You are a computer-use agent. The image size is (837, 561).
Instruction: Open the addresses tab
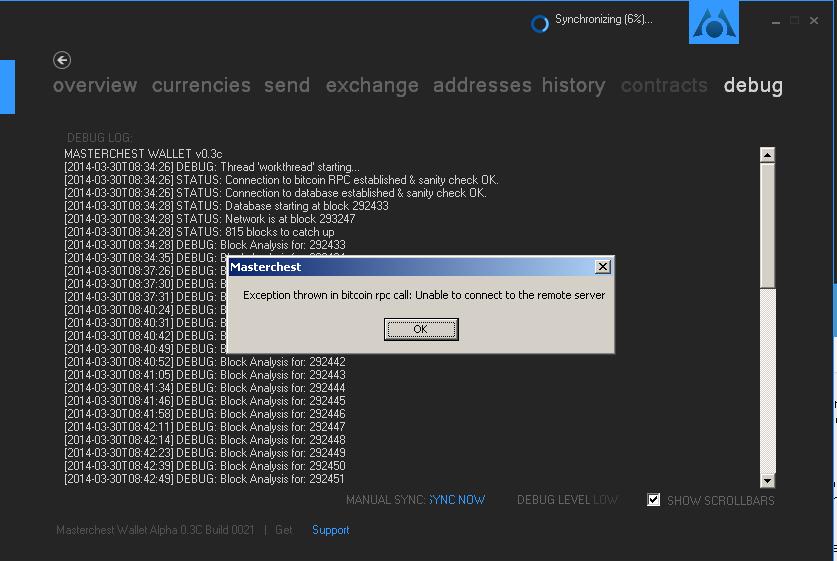point(482,85)
